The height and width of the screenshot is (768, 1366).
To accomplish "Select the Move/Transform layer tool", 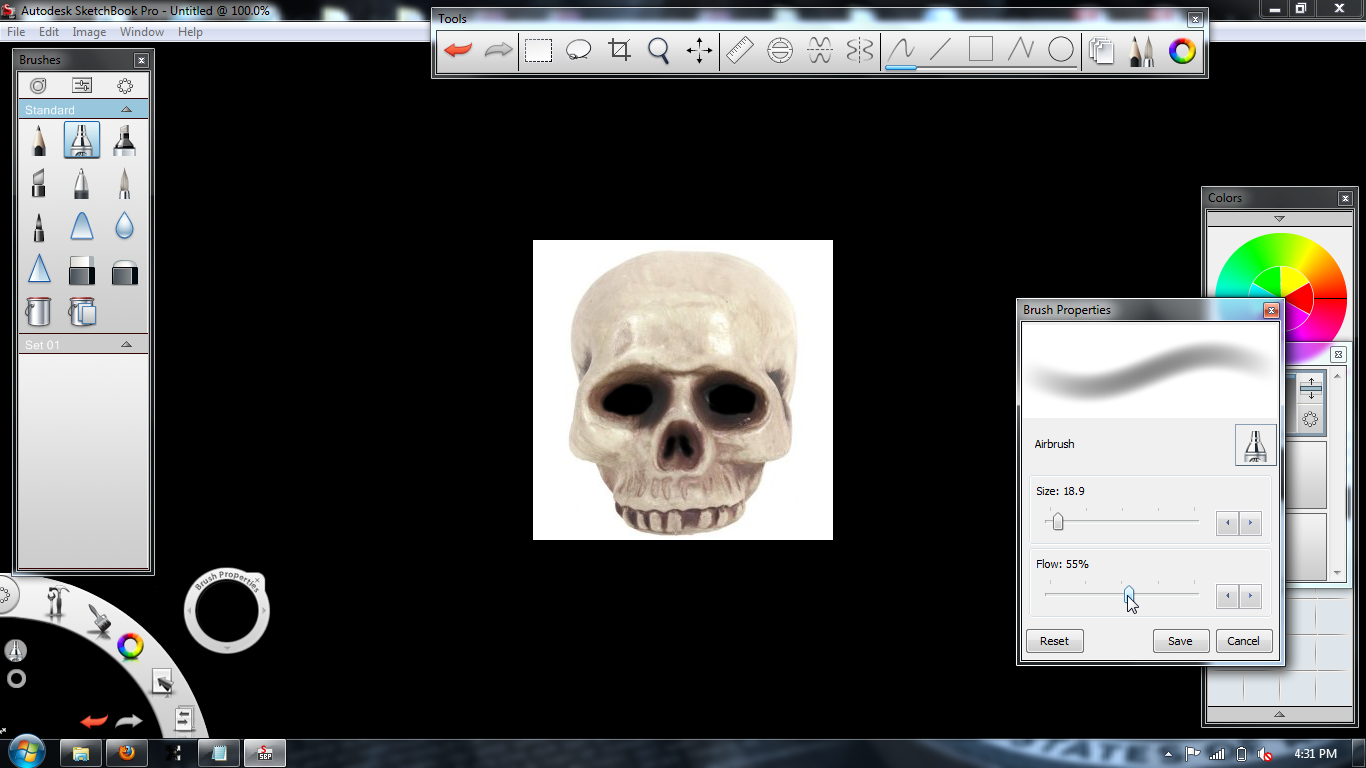I will 699,50.
